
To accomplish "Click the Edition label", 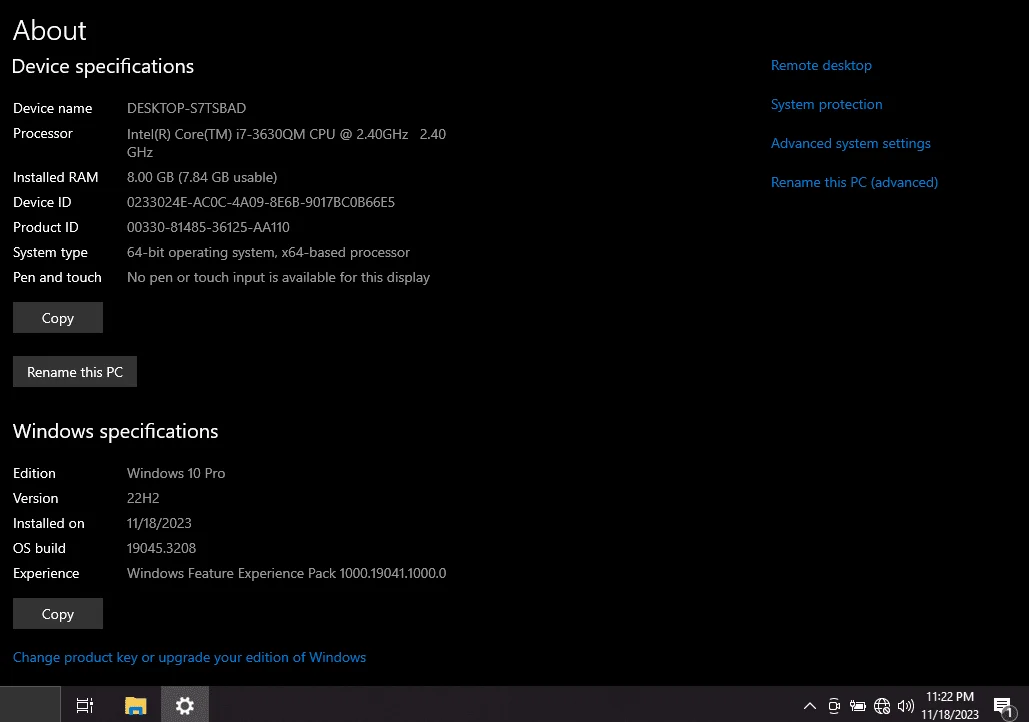I will click(x=34, y=473).
